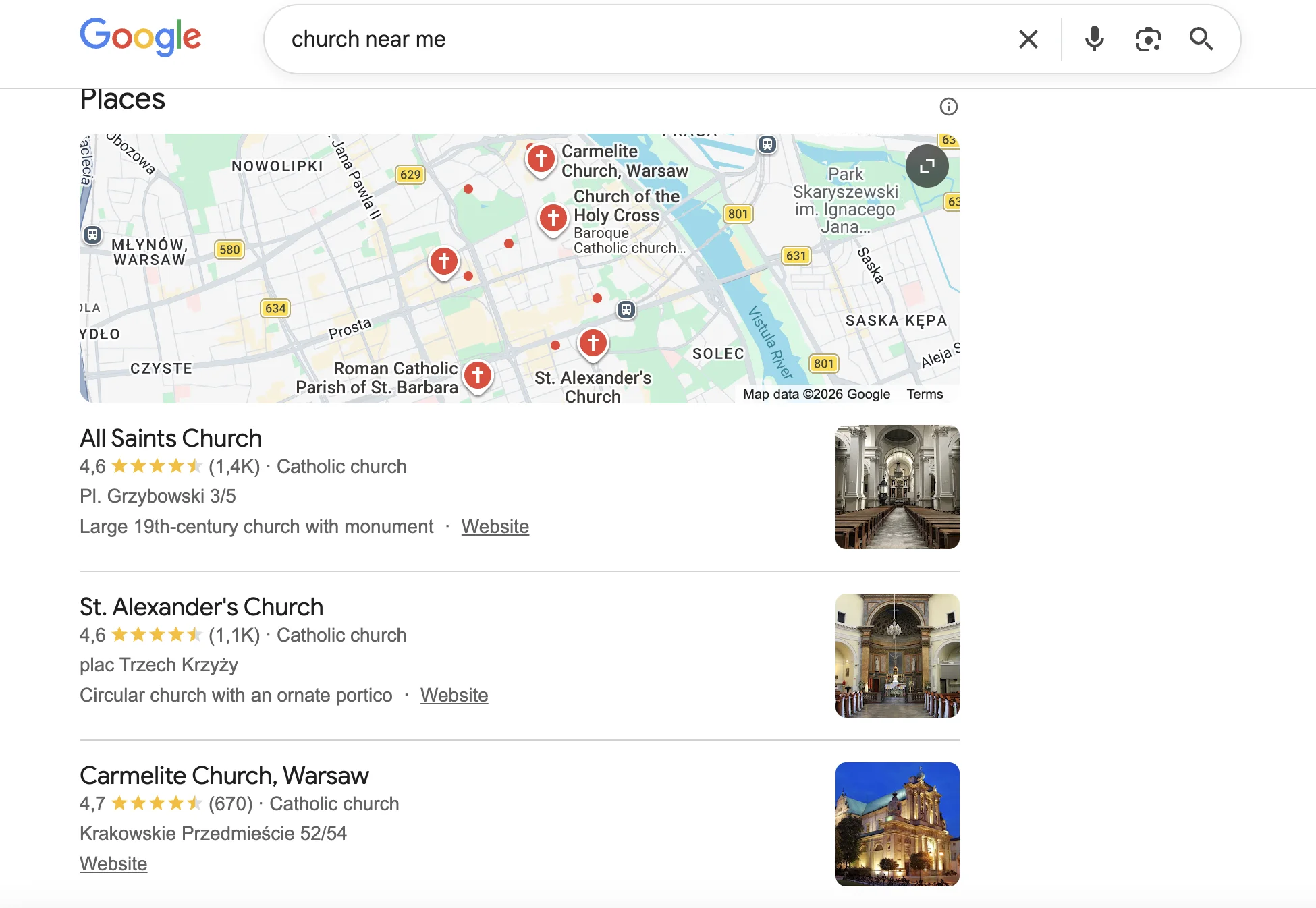View St. Alexander's Church photo
The image size is (1316, 908).
[x=897, y=656]
